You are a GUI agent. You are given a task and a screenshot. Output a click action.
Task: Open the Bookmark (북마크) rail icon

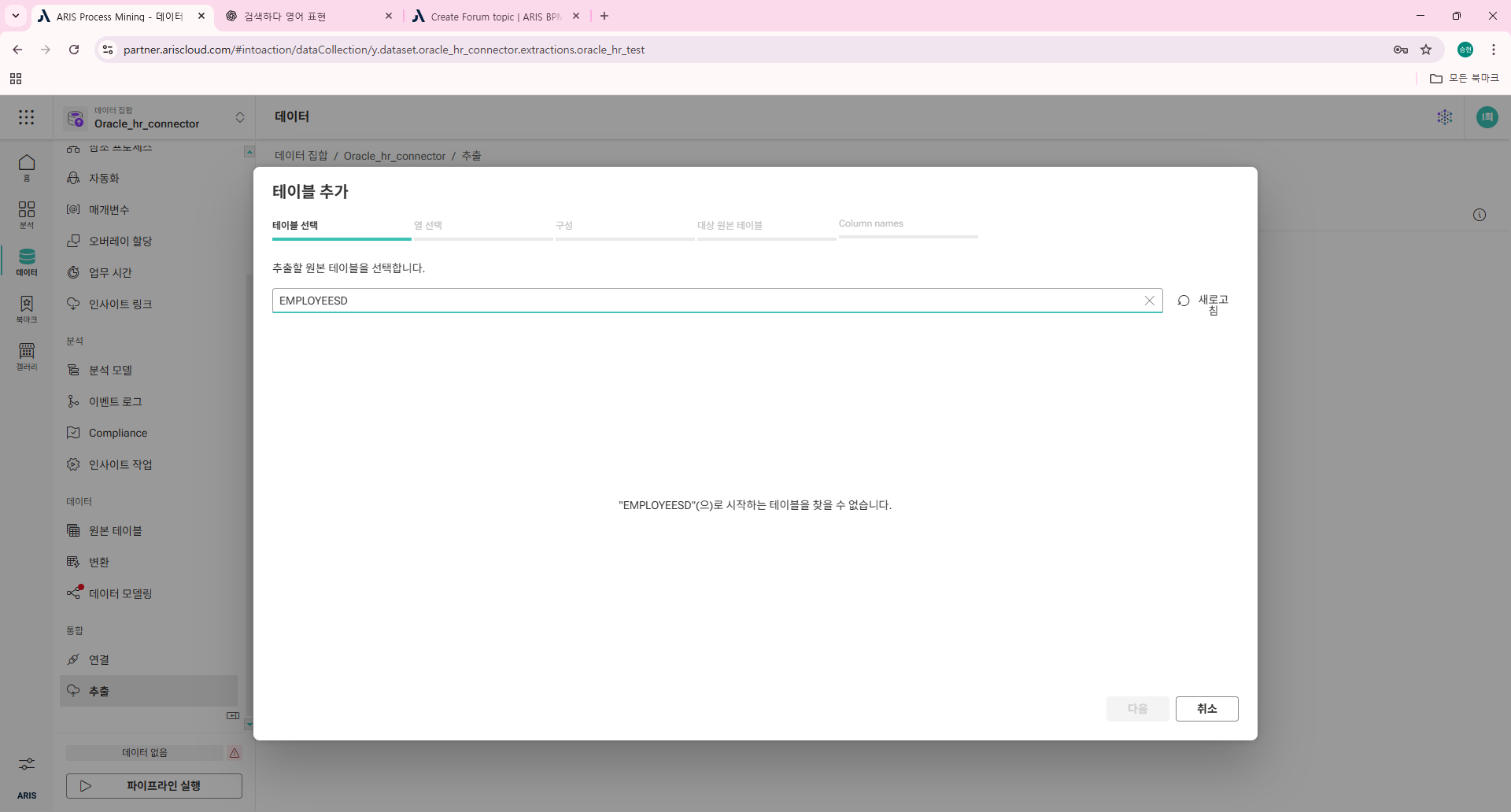coord(27,308)
